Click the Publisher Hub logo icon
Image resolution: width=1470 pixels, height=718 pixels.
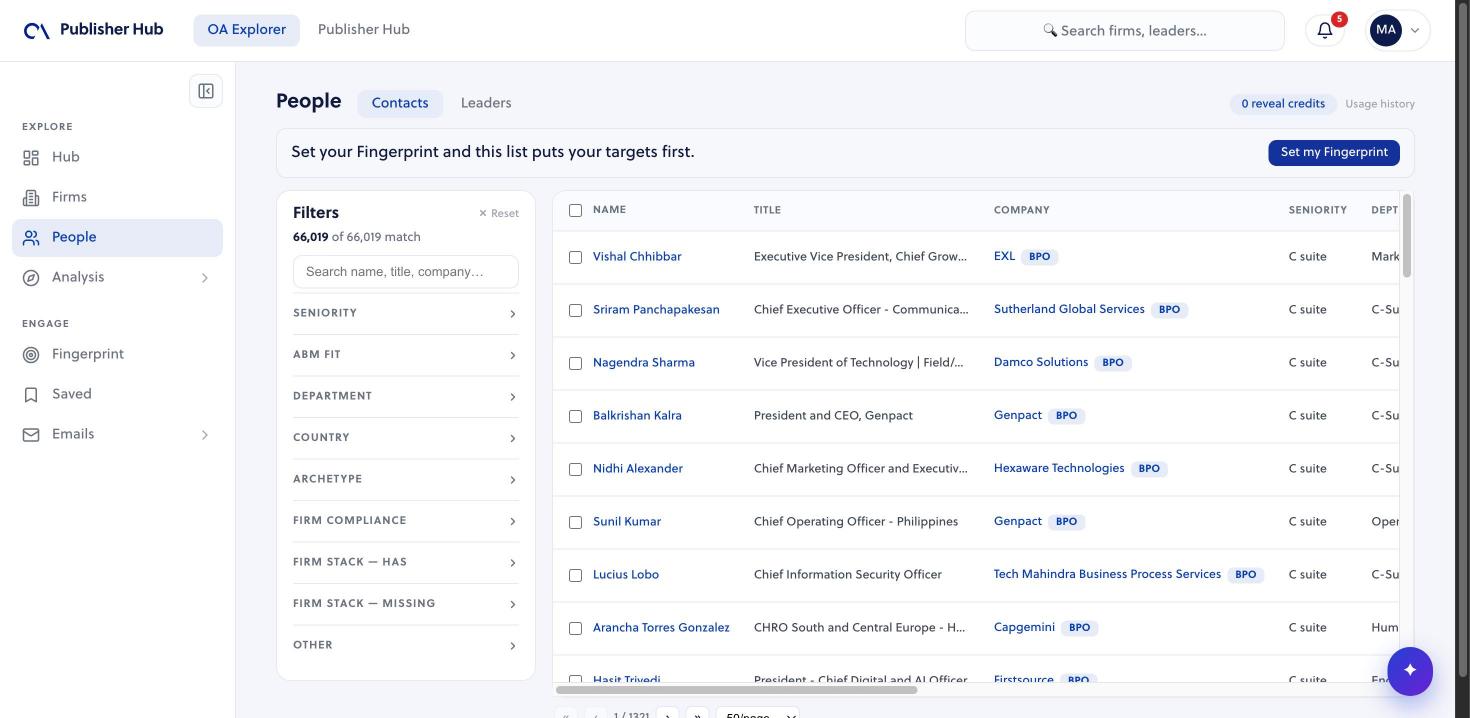click(37, 31)
